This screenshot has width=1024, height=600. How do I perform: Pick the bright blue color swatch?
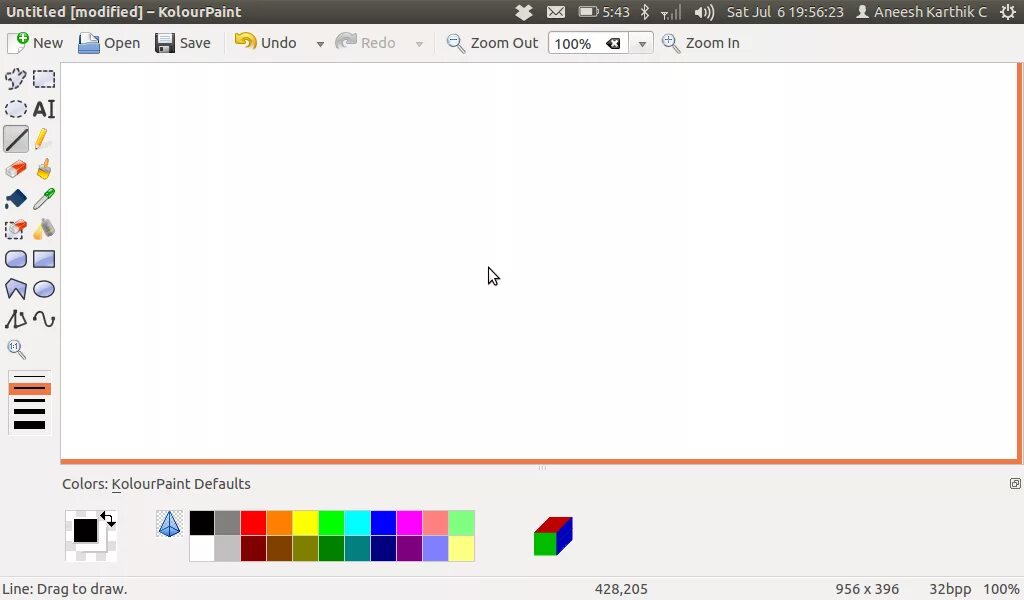pos(383,523)
